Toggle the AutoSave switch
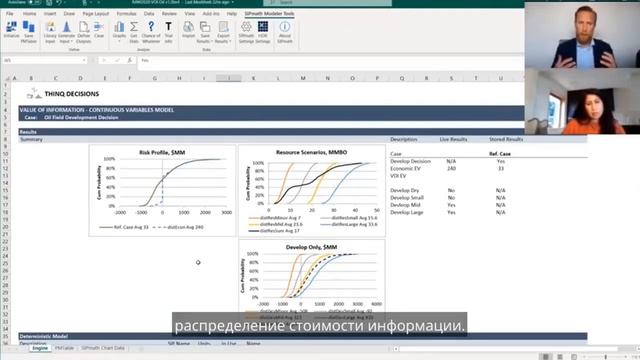The width and height of the screenshot is (640, 360). tap(34, 2)
